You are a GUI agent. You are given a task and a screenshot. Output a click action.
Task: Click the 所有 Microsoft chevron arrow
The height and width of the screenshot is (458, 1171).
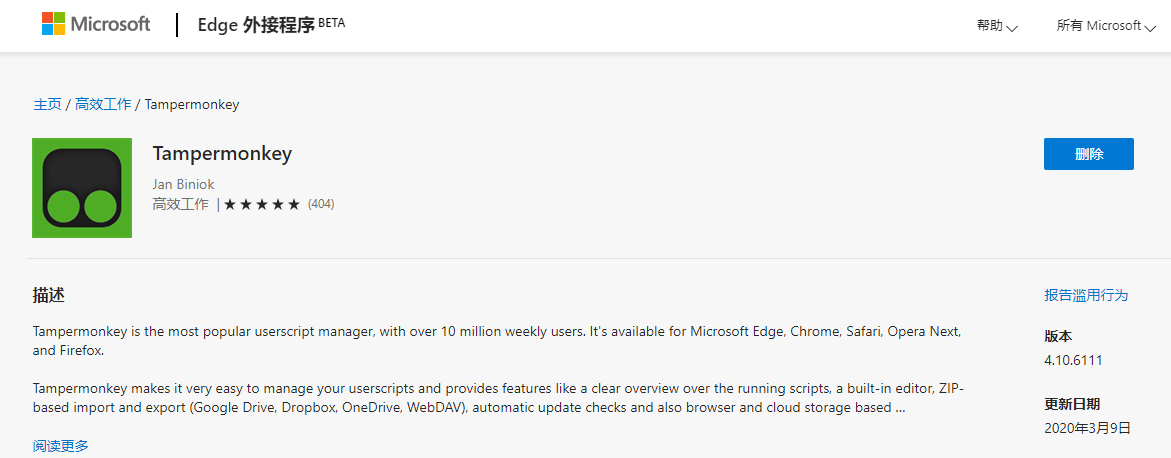tap(1150, 28)
